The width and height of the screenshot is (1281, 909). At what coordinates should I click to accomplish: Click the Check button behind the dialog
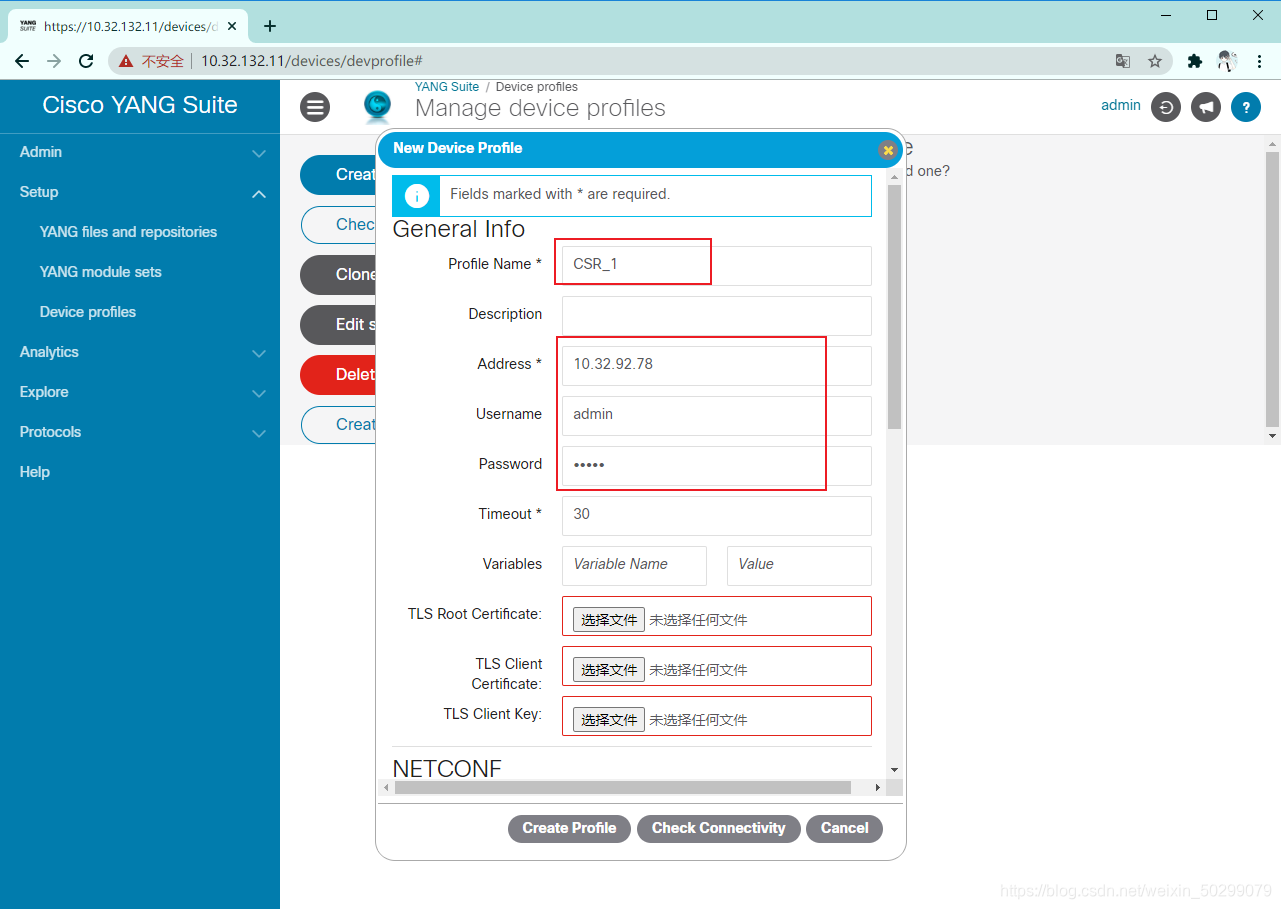pos(339,225)
